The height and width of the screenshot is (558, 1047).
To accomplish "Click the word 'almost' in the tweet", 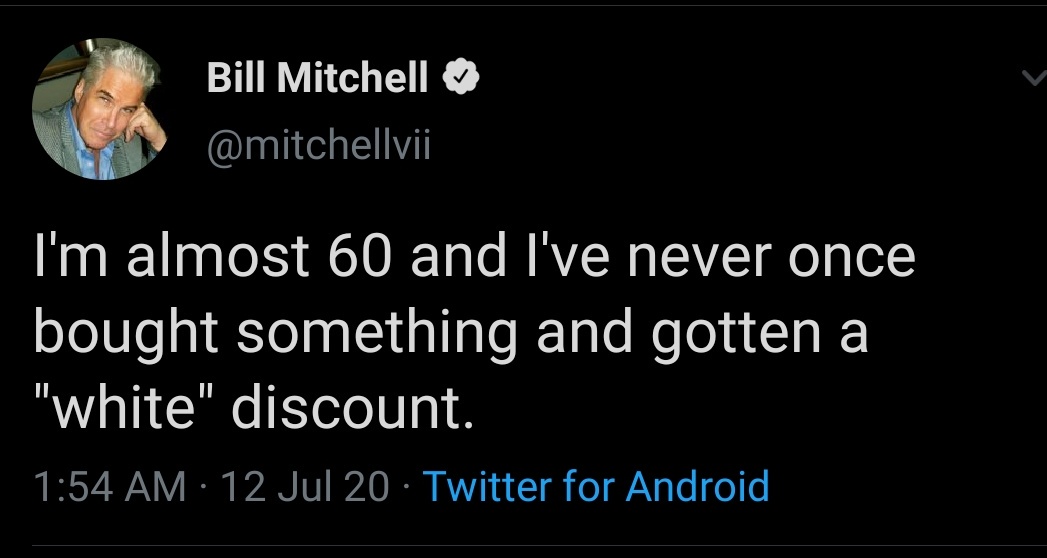I will pyautogui.click(x=208, y=257).
